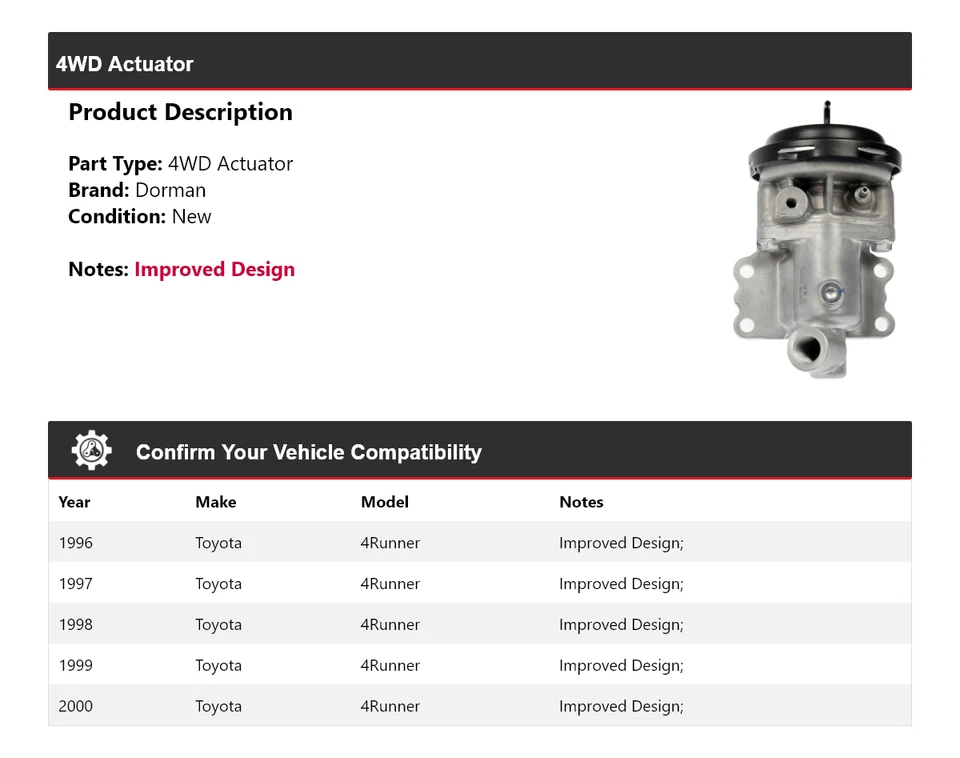Click the Year column header
Viewport: 960px width, 758px height.
coord(74,502)
